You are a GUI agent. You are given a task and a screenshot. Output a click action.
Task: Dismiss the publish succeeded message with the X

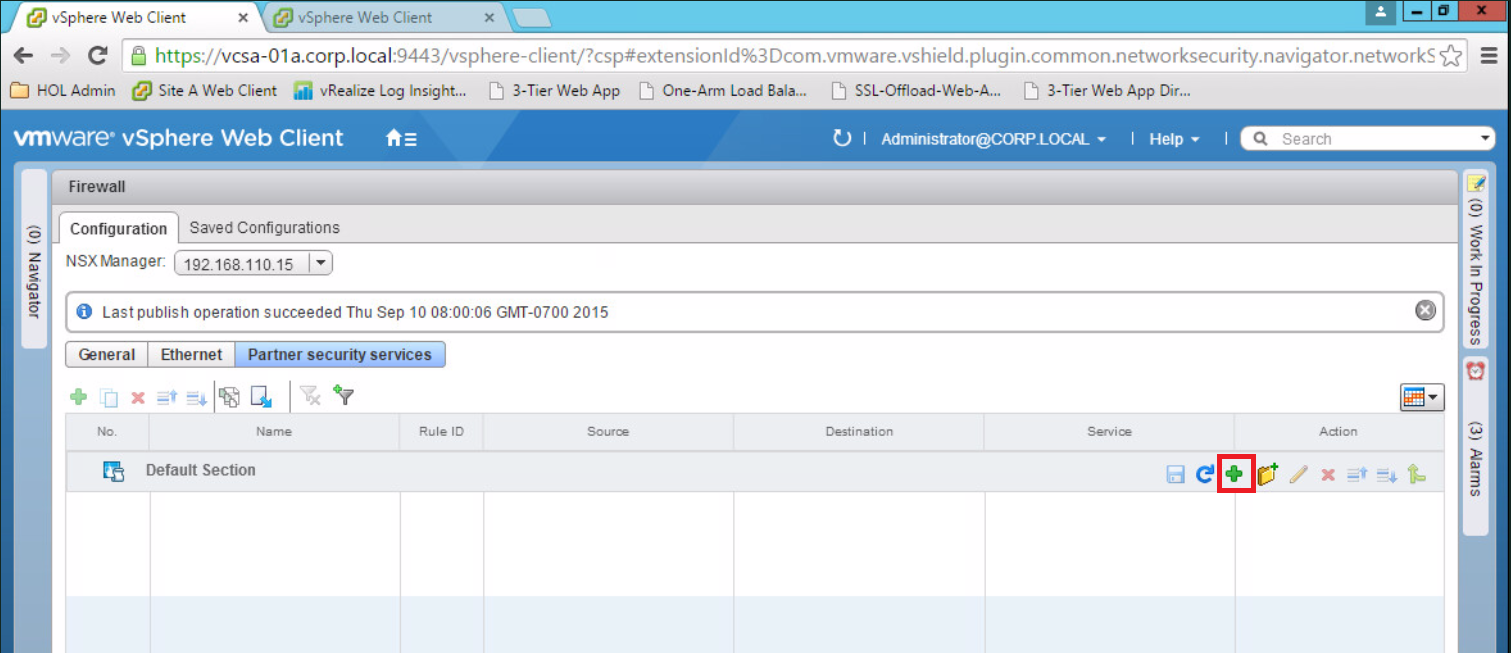(1426, 311)
